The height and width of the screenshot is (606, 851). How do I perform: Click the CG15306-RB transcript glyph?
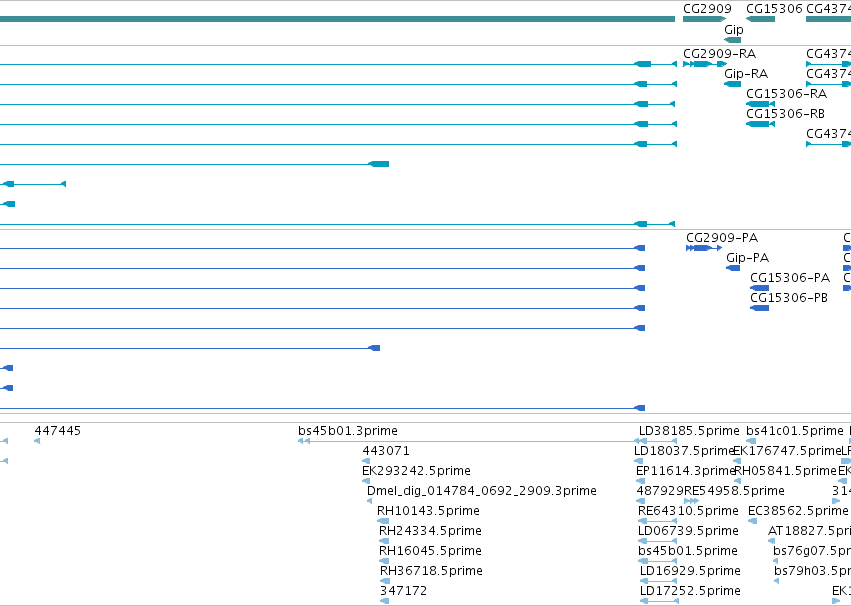point(760,124)
